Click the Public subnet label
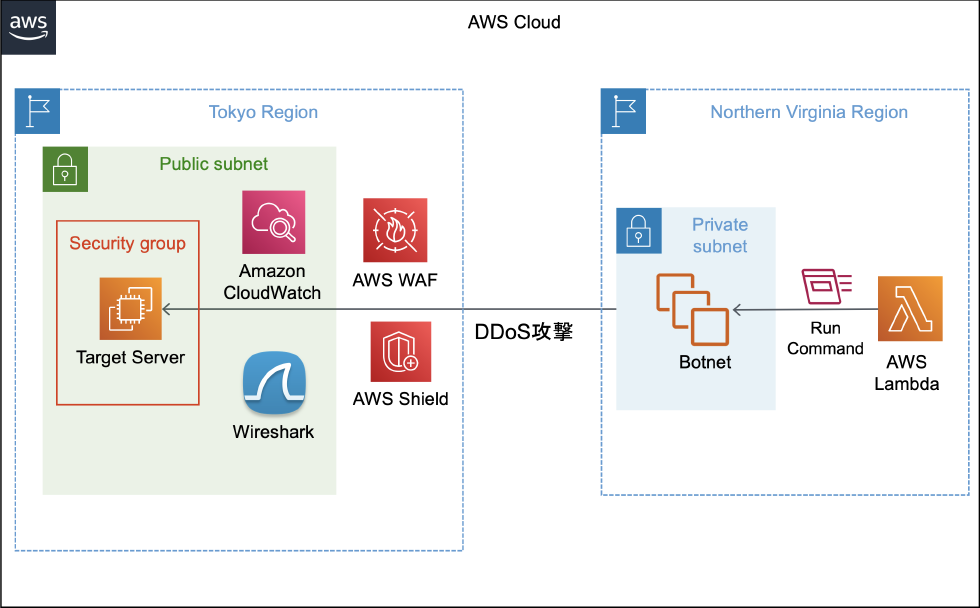 214,164
